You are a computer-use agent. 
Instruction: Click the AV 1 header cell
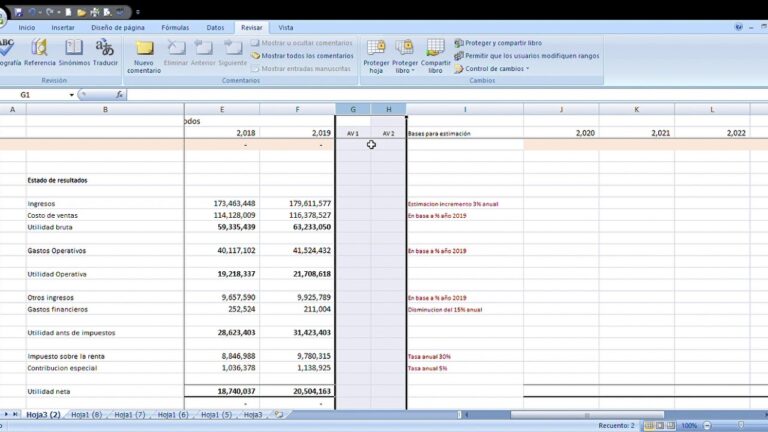click(x=353, y=133)
